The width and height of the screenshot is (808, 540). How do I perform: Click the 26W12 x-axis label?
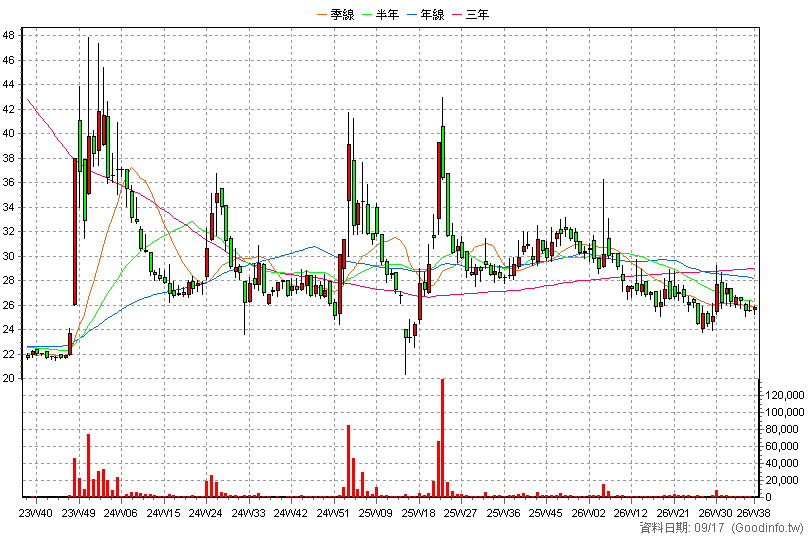(631, 513)
